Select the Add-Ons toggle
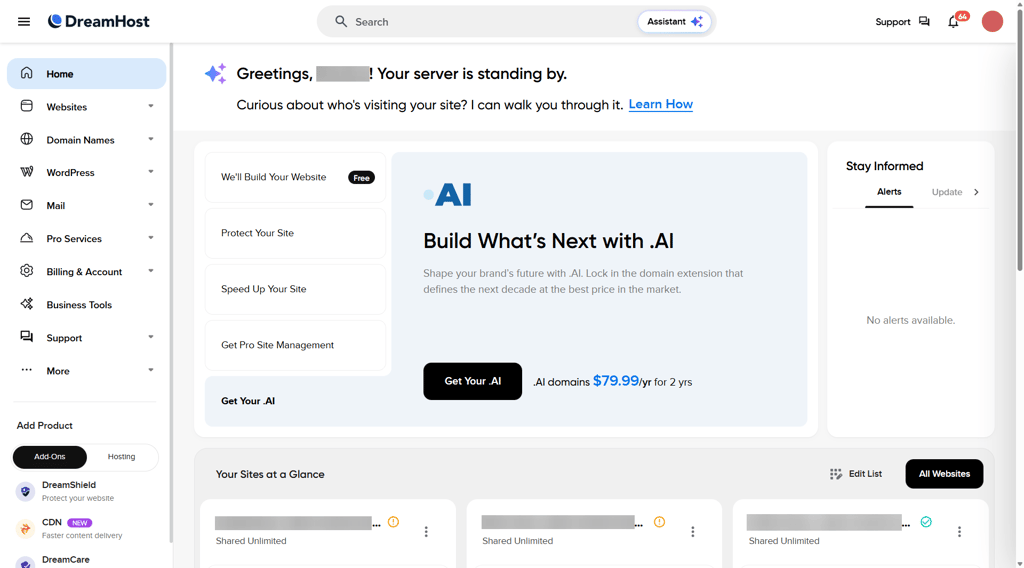The image size is (1024, 568). pyautogui.click(x=50, y=457)
